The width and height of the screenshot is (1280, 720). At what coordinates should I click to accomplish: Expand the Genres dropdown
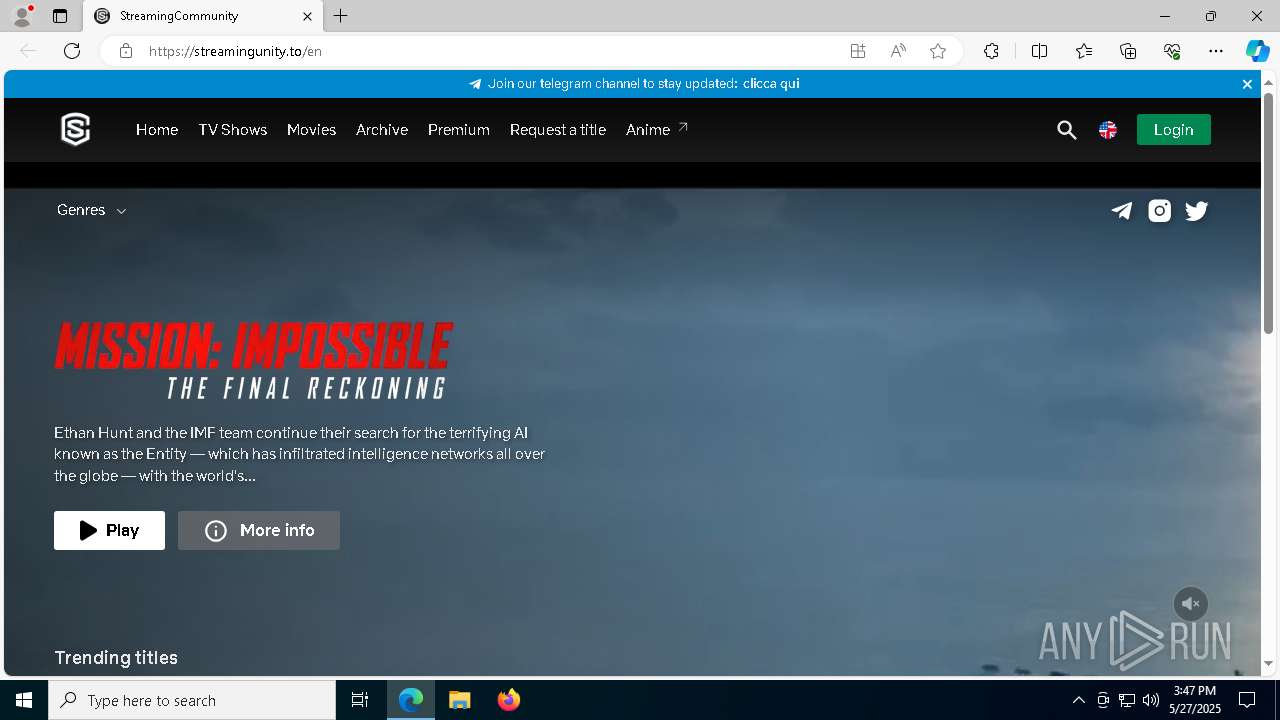coord(92,210)
